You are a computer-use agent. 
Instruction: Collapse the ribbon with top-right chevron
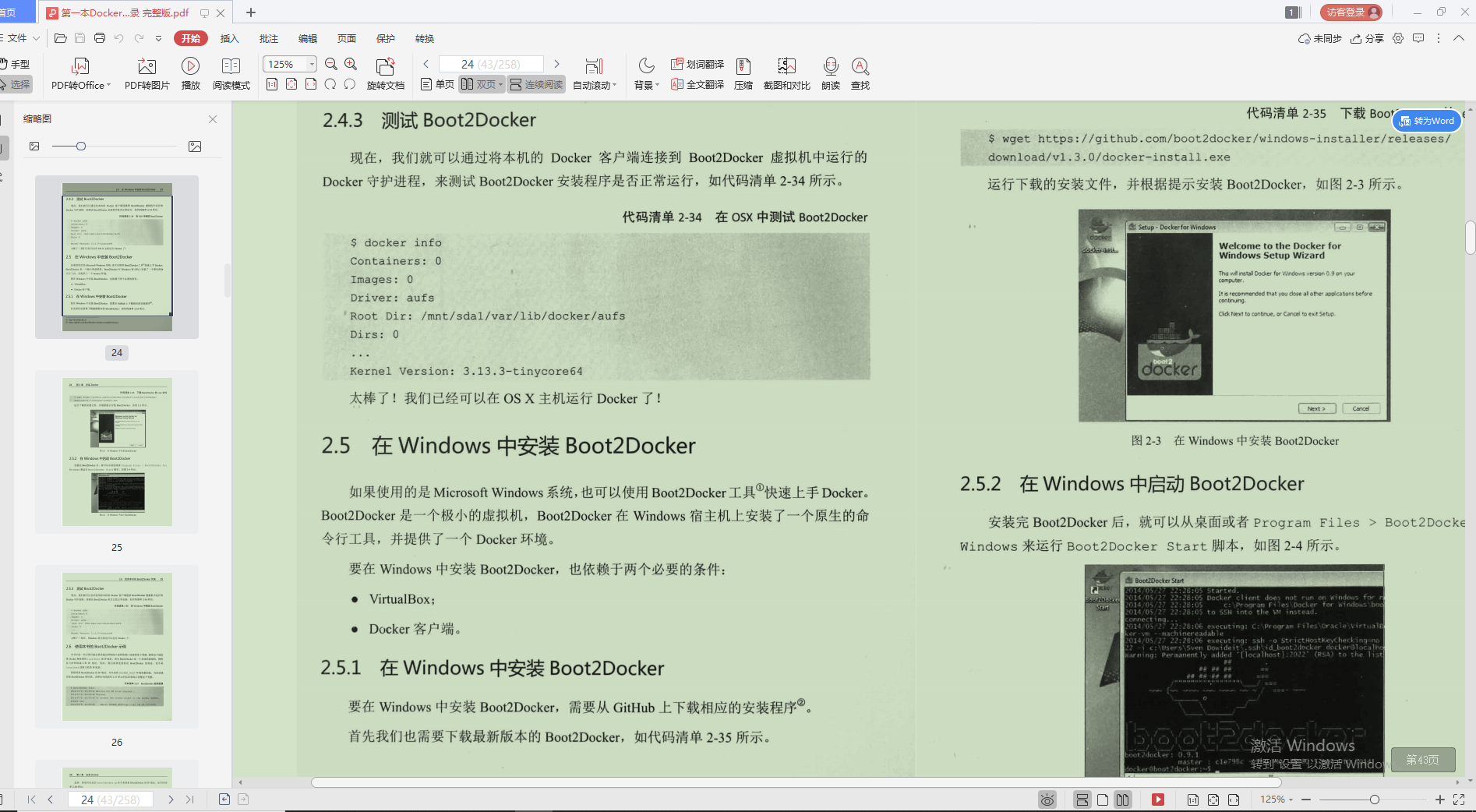[1459, 38]
